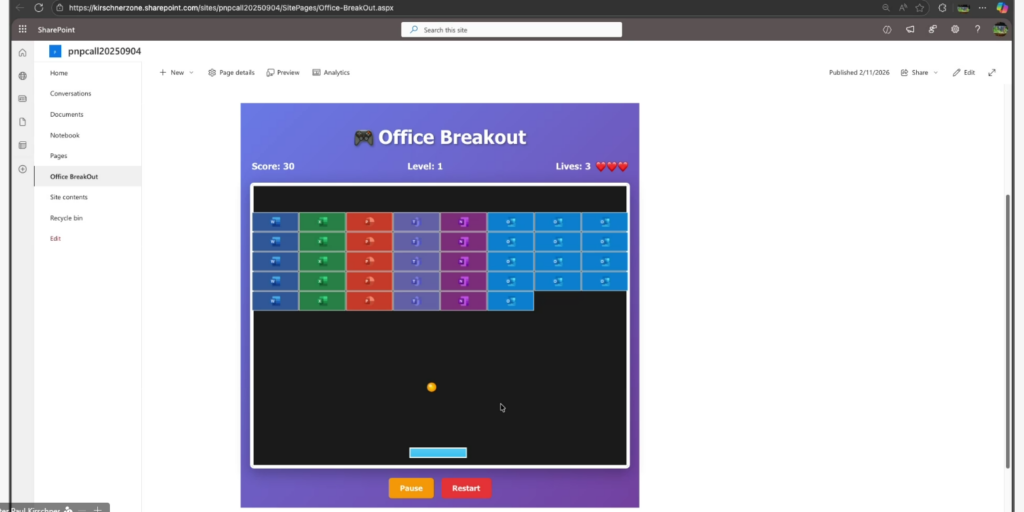1024x512 pixels.
Task: Click the circular icon left of megaphone
Action: 887,29
